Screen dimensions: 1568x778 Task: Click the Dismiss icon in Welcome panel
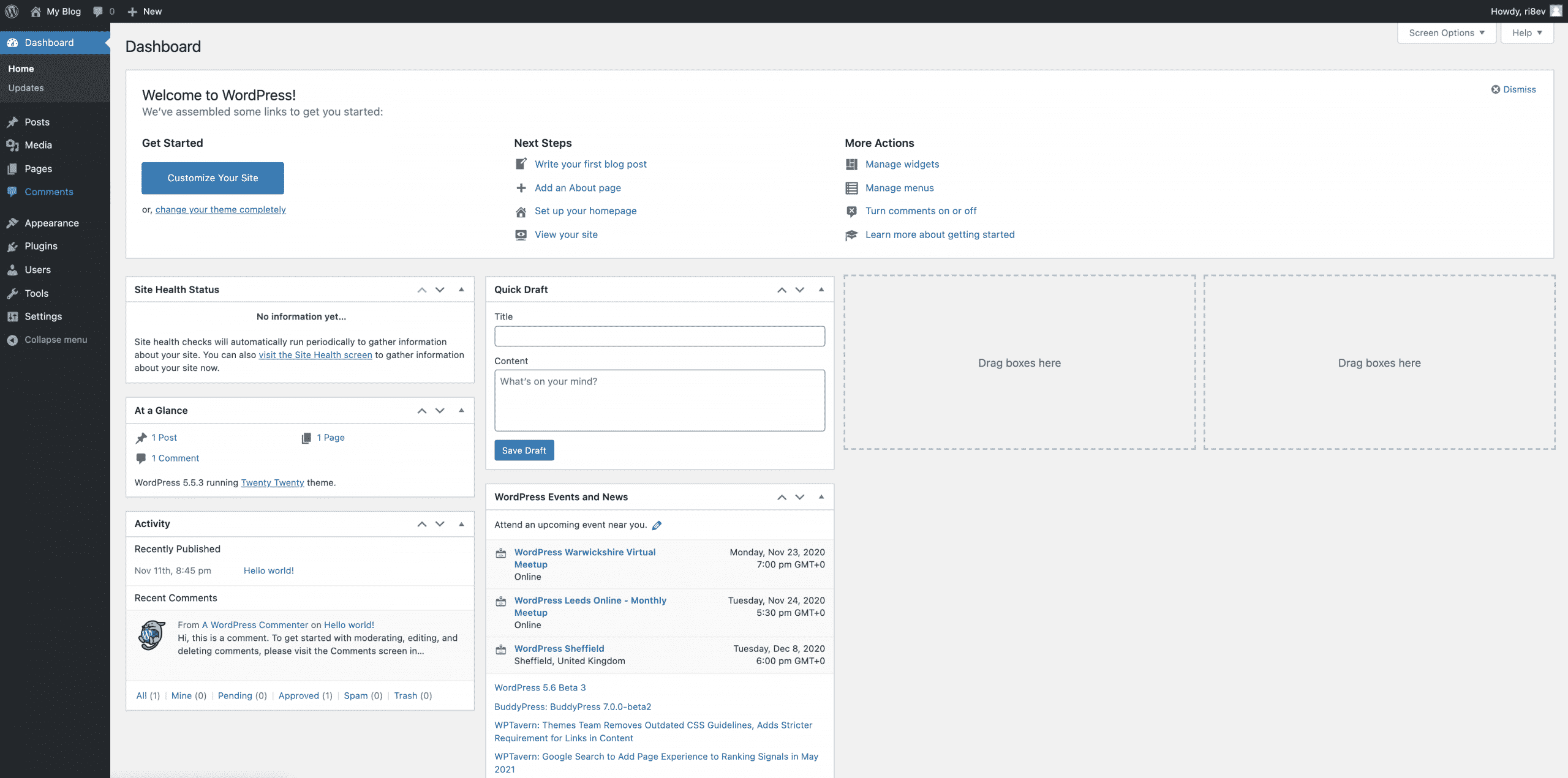(1496, 89)
